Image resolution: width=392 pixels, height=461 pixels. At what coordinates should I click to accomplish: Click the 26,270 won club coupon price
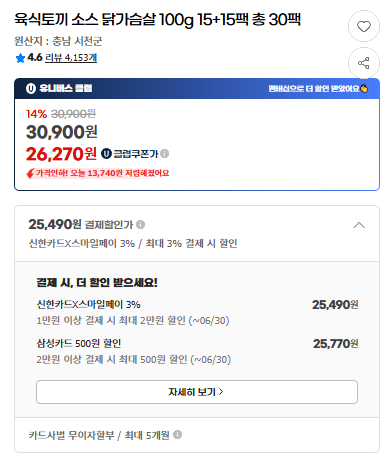pos(61,154)
